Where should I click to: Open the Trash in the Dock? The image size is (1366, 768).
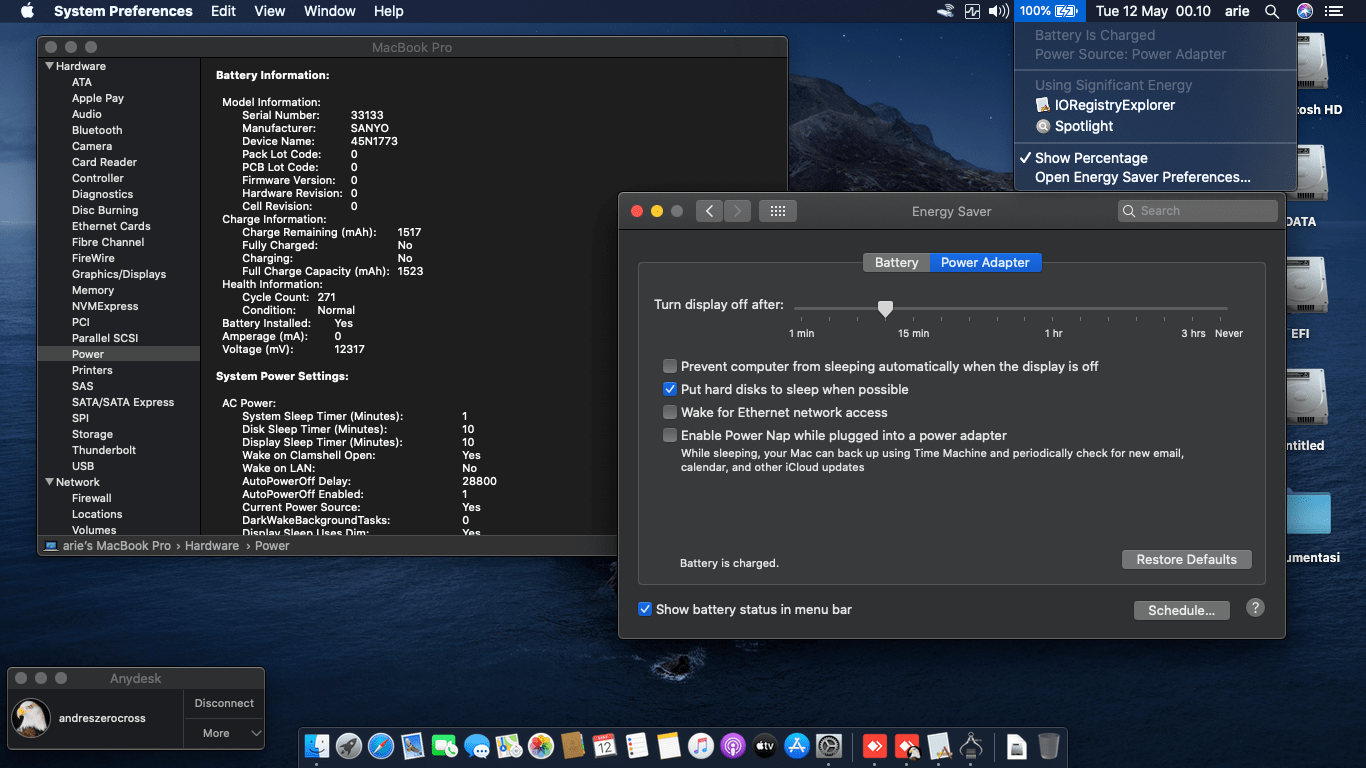point(1049,746)
